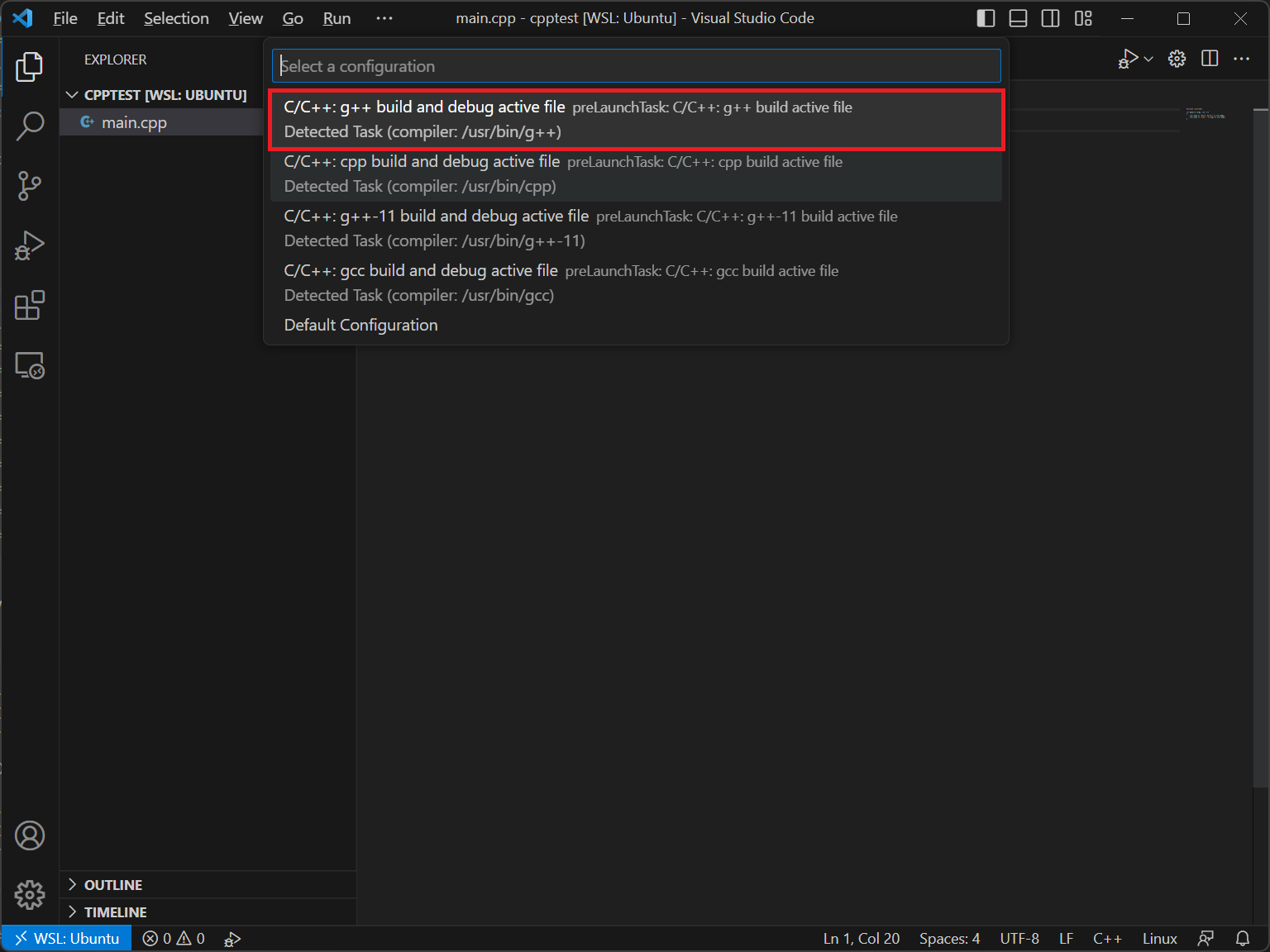Expand the TIMELINE section
Screen dimensions: 1270x952
[115, 912]
